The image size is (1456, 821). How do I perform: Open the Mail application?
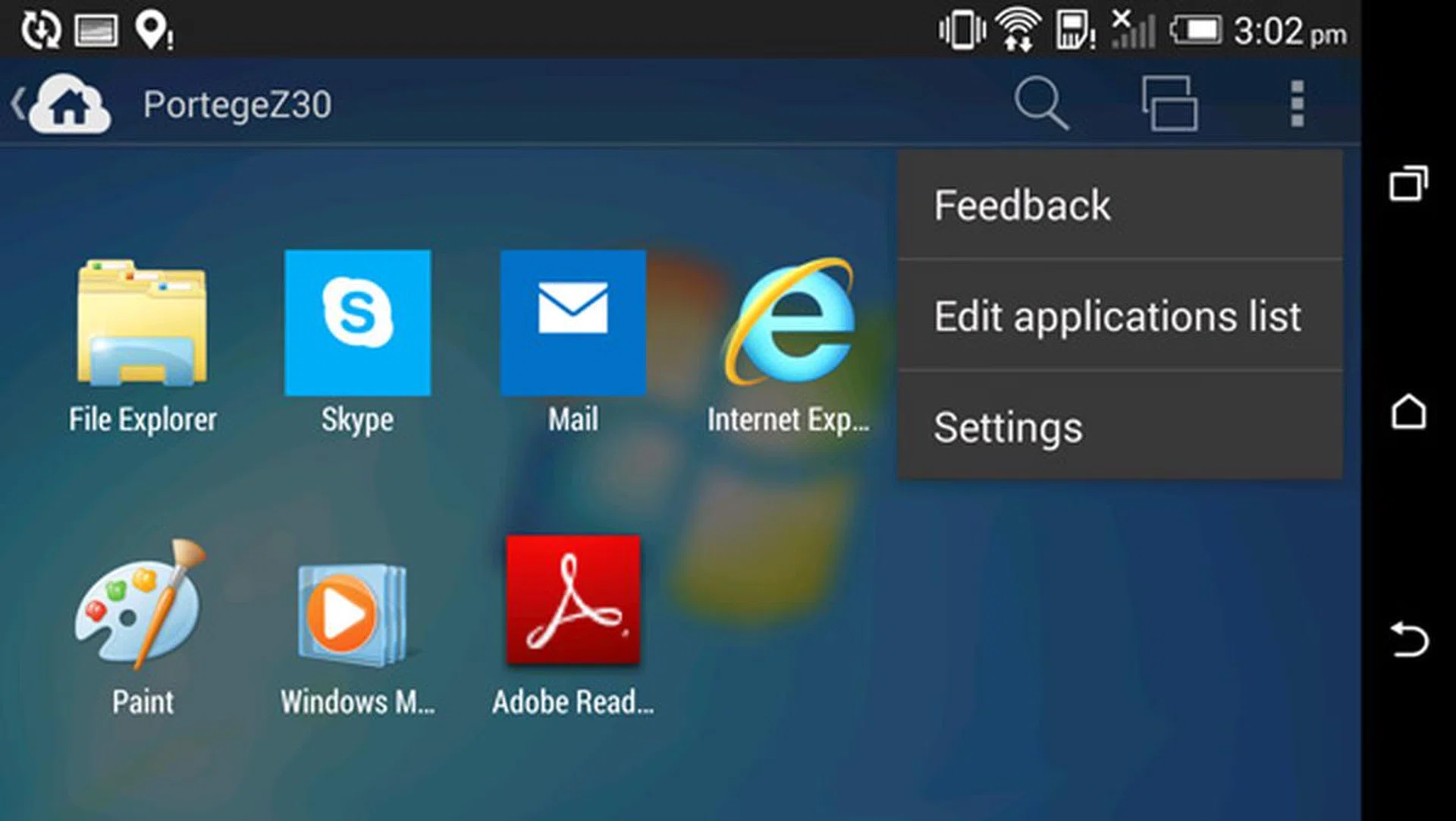573,322
